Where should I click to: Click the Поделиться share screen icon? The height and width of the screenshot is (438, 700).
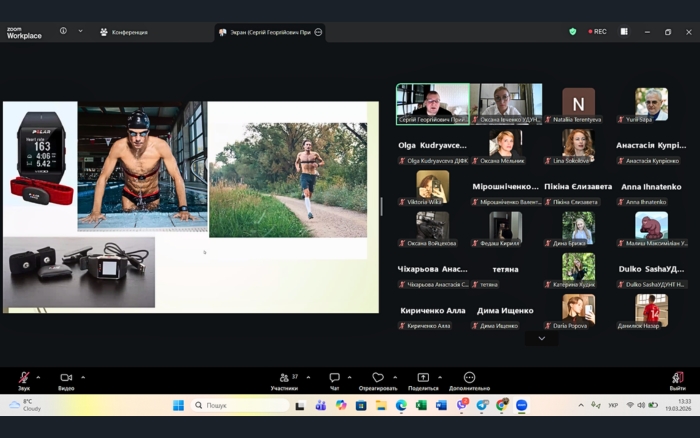tap(423, 379)
